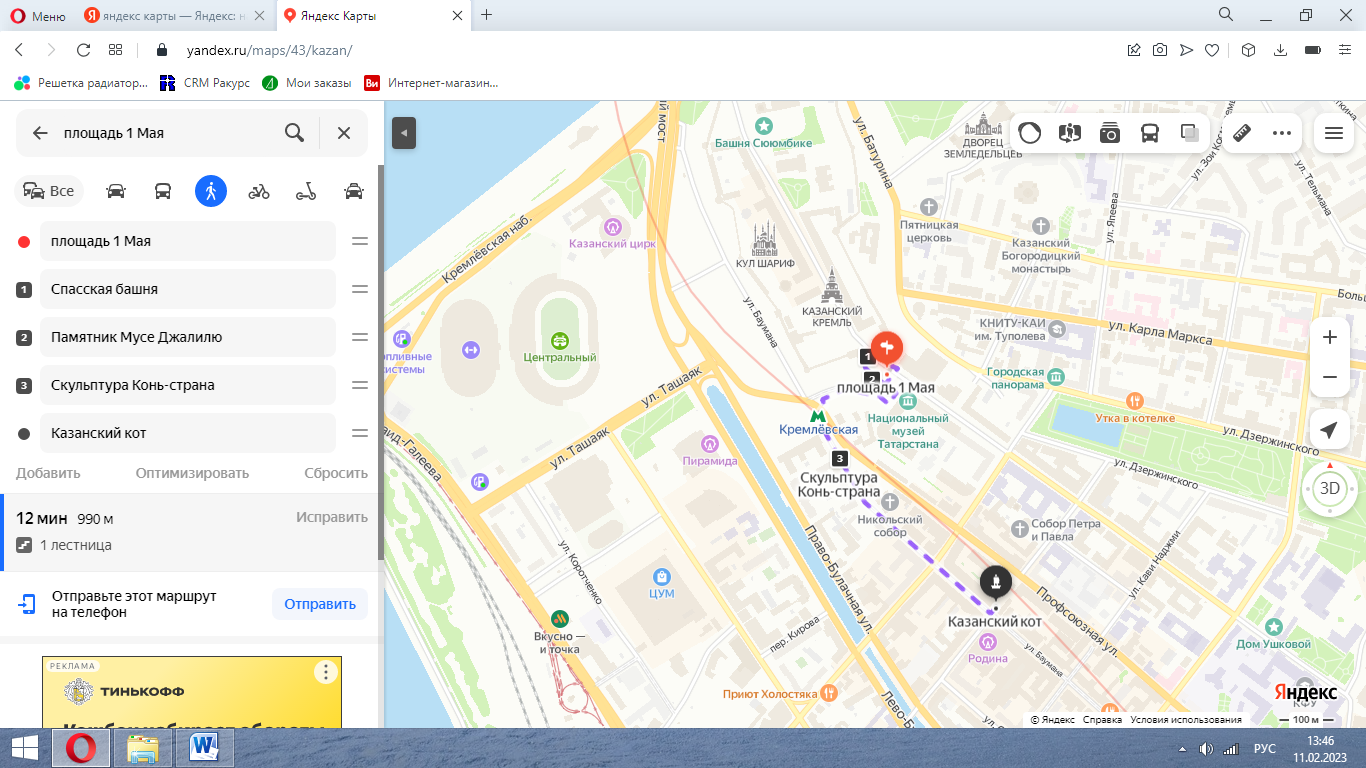This screenshot has height=768, width=1366.
Task: Click Отправить to send route to phone
Action: [320, 604]
